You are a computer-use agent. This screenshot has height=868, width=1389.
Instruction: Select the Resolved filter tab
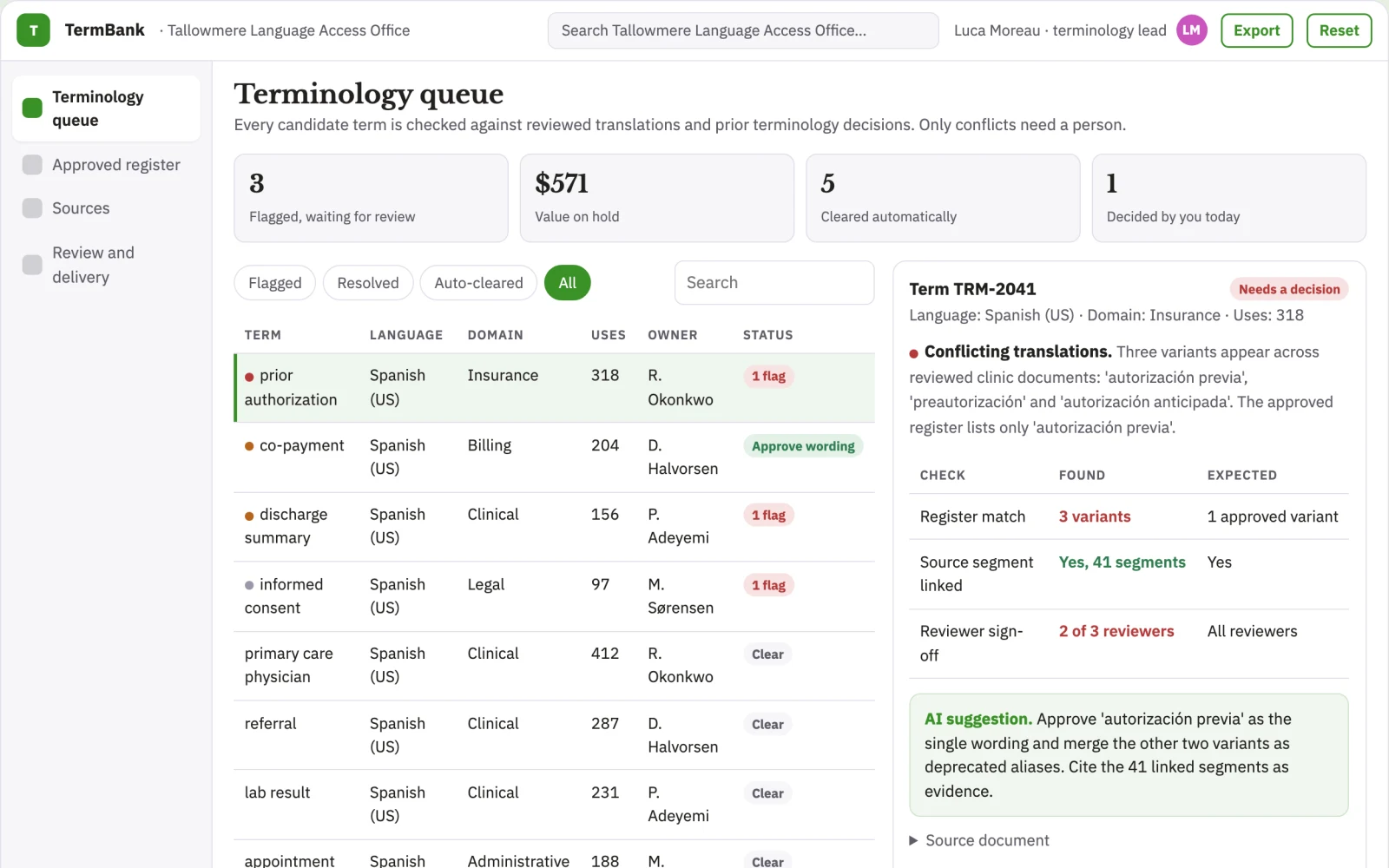coord(368,283)
